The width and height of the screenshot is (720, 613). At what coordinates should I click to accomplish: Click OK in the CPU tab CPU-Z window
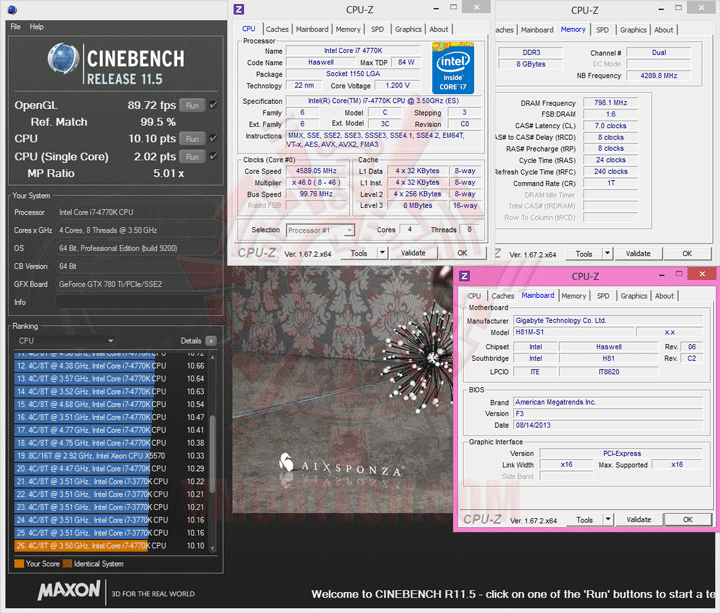462,253
